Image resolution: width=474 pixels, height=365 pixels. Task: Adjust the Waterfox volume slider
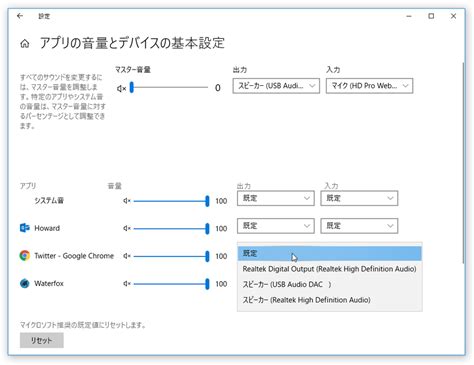point(171,284)
